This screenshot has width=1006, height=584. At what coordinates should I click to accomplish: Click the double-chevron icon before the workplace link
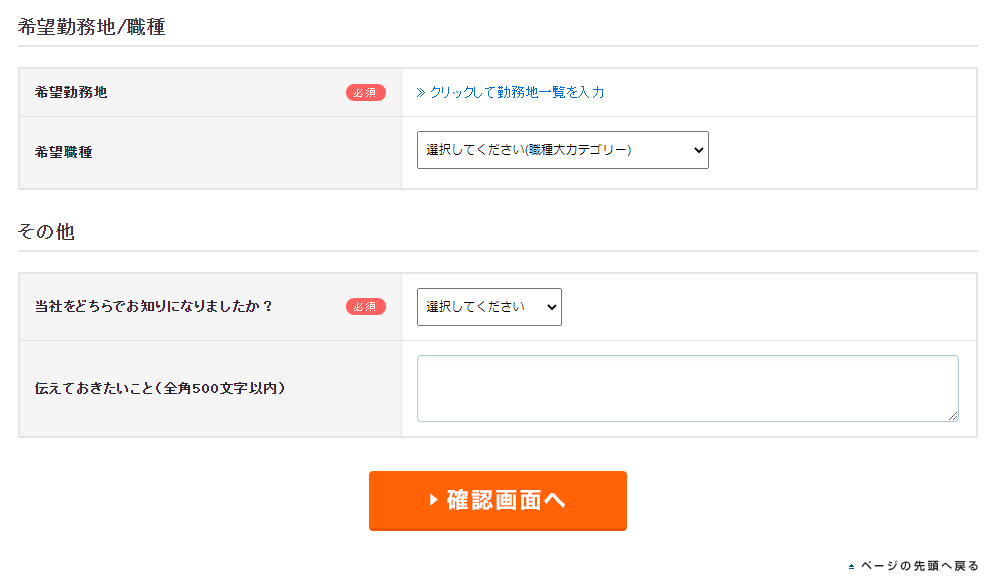tap(421, 92)
